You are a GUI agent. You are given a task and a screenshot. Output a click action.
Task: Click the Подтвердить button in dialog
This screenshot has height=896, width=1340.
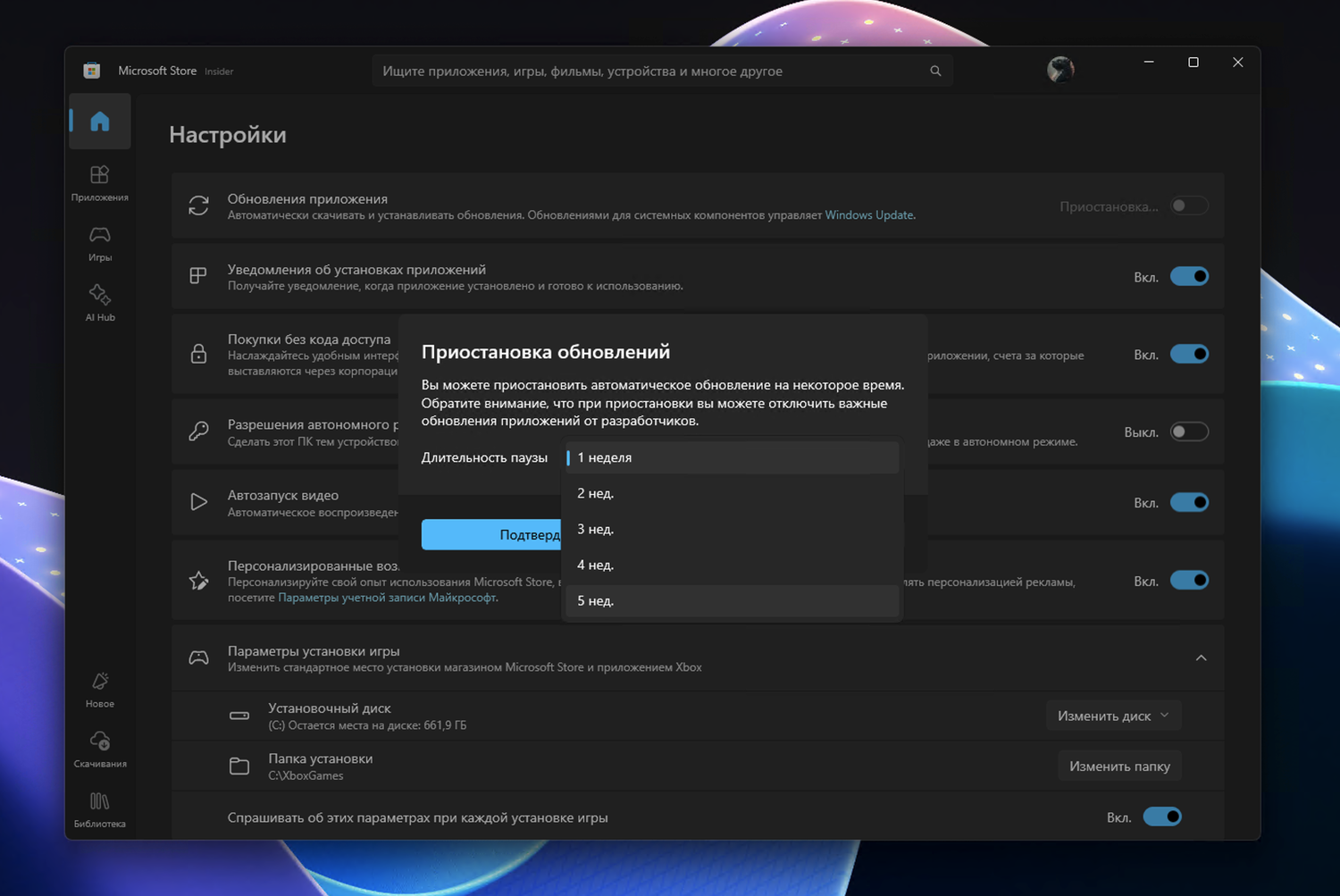(x=492, y=534)
